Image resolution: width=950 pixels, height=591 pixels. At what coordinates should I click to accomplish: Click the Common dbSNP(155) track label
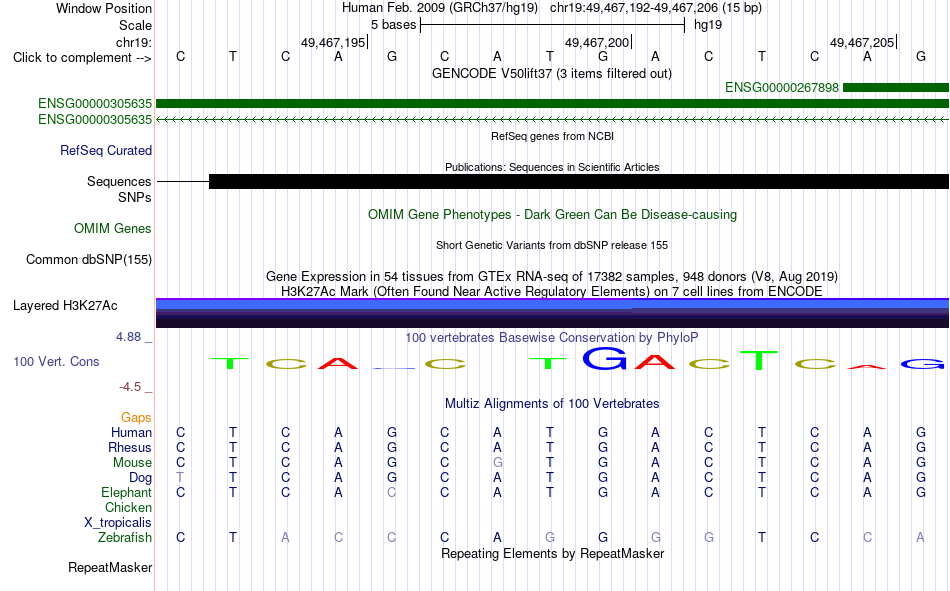pos(88,259)
